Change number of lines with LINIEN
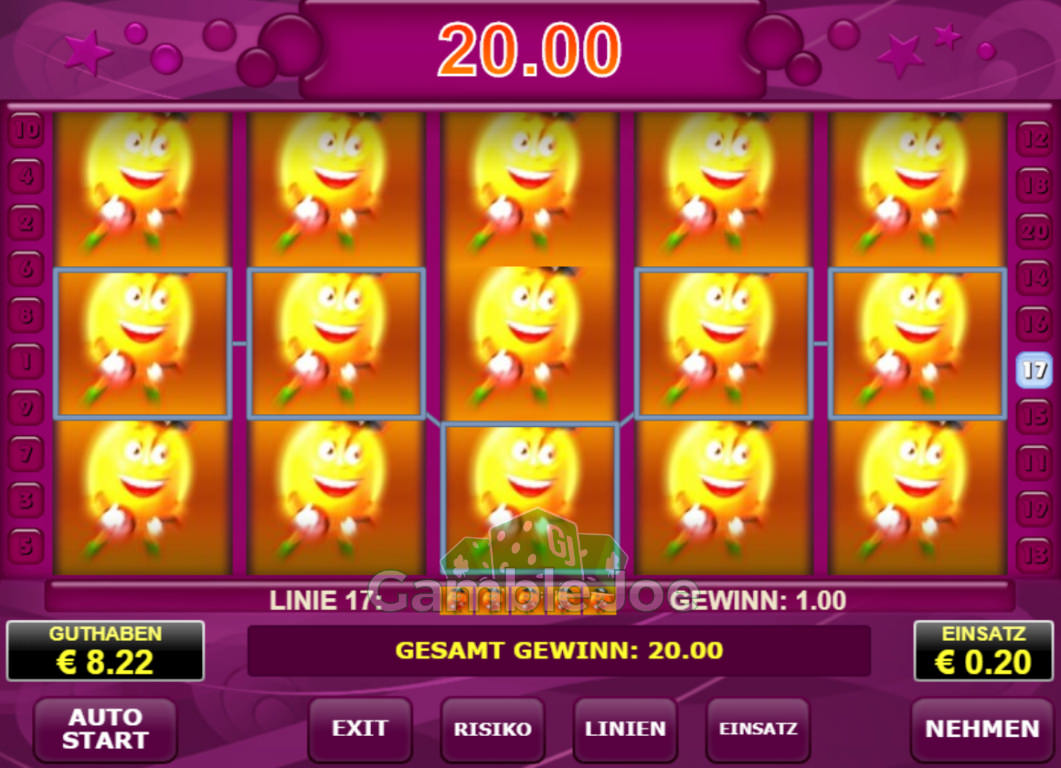1061x768 pixels. click(x=625, y=729)
